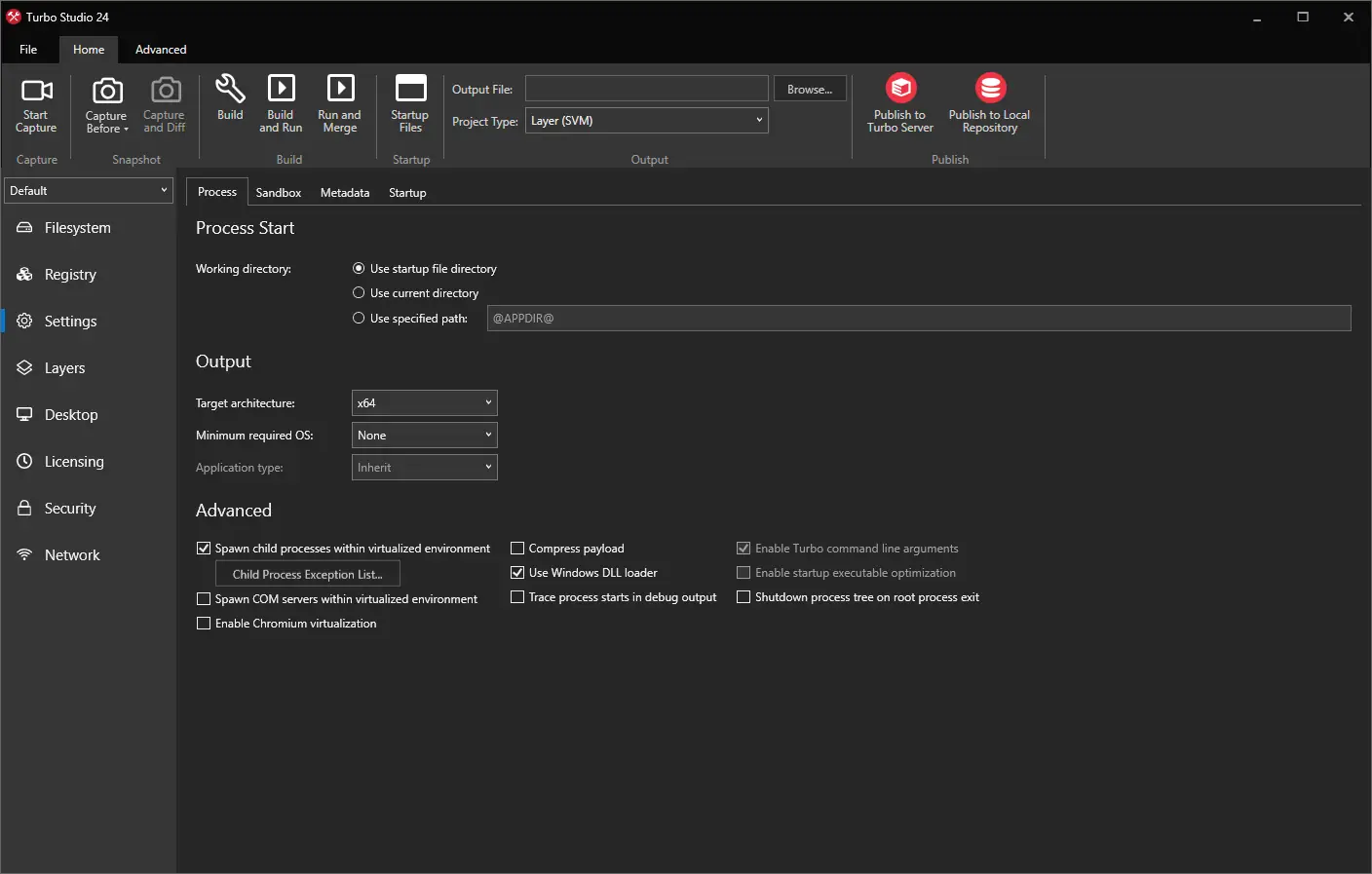Minimize the Turbo Studio window
This screenshot has width=1372, height=874.
1257,18
